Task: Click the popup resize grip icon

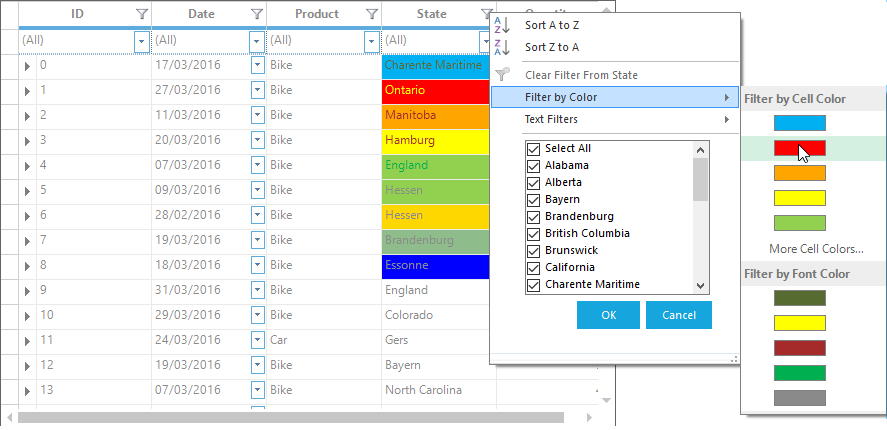Action: [x=734, y=359]
